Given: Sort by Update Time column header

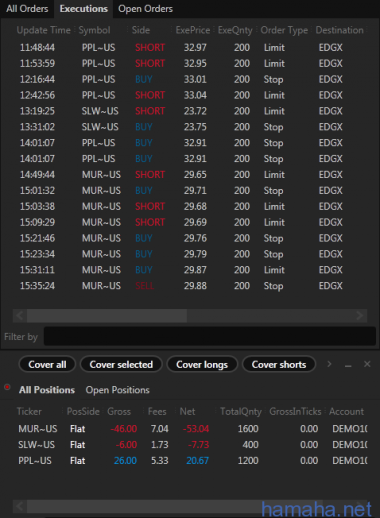Looking at the screenshot, I should (x=44, y=30).
